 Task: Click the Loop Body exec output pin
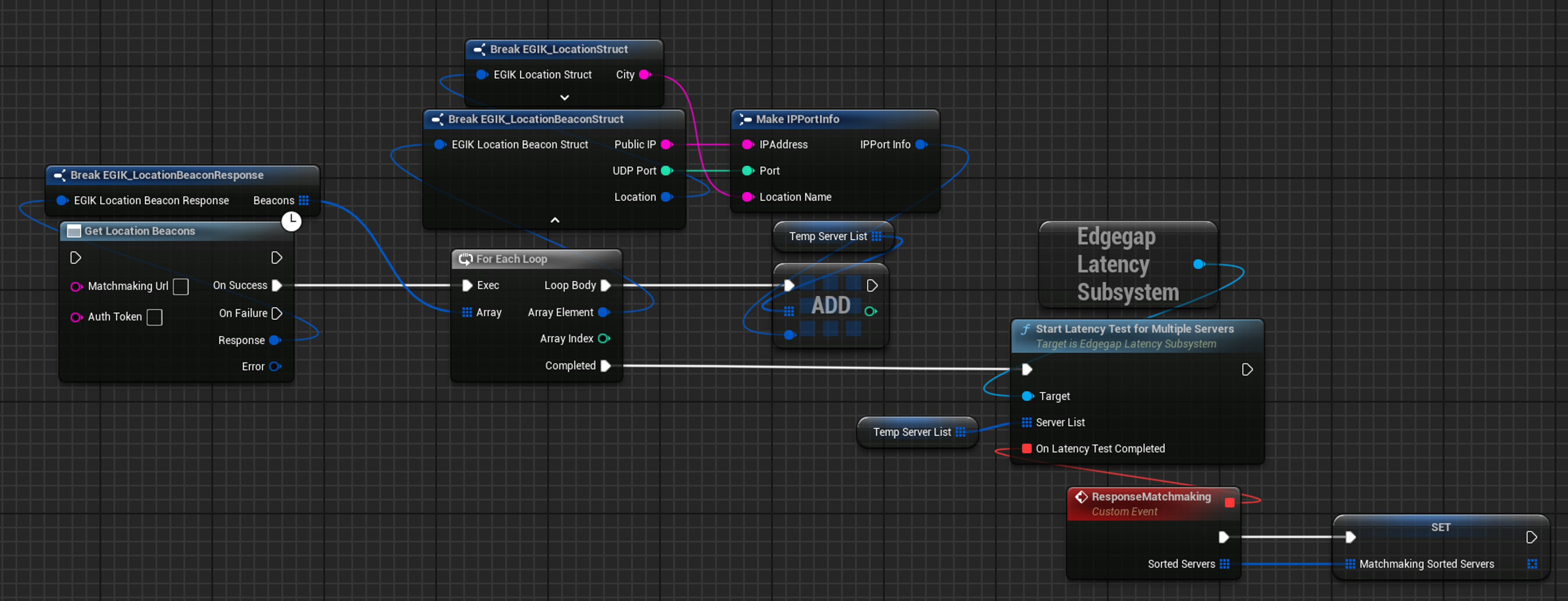[606, 285]
